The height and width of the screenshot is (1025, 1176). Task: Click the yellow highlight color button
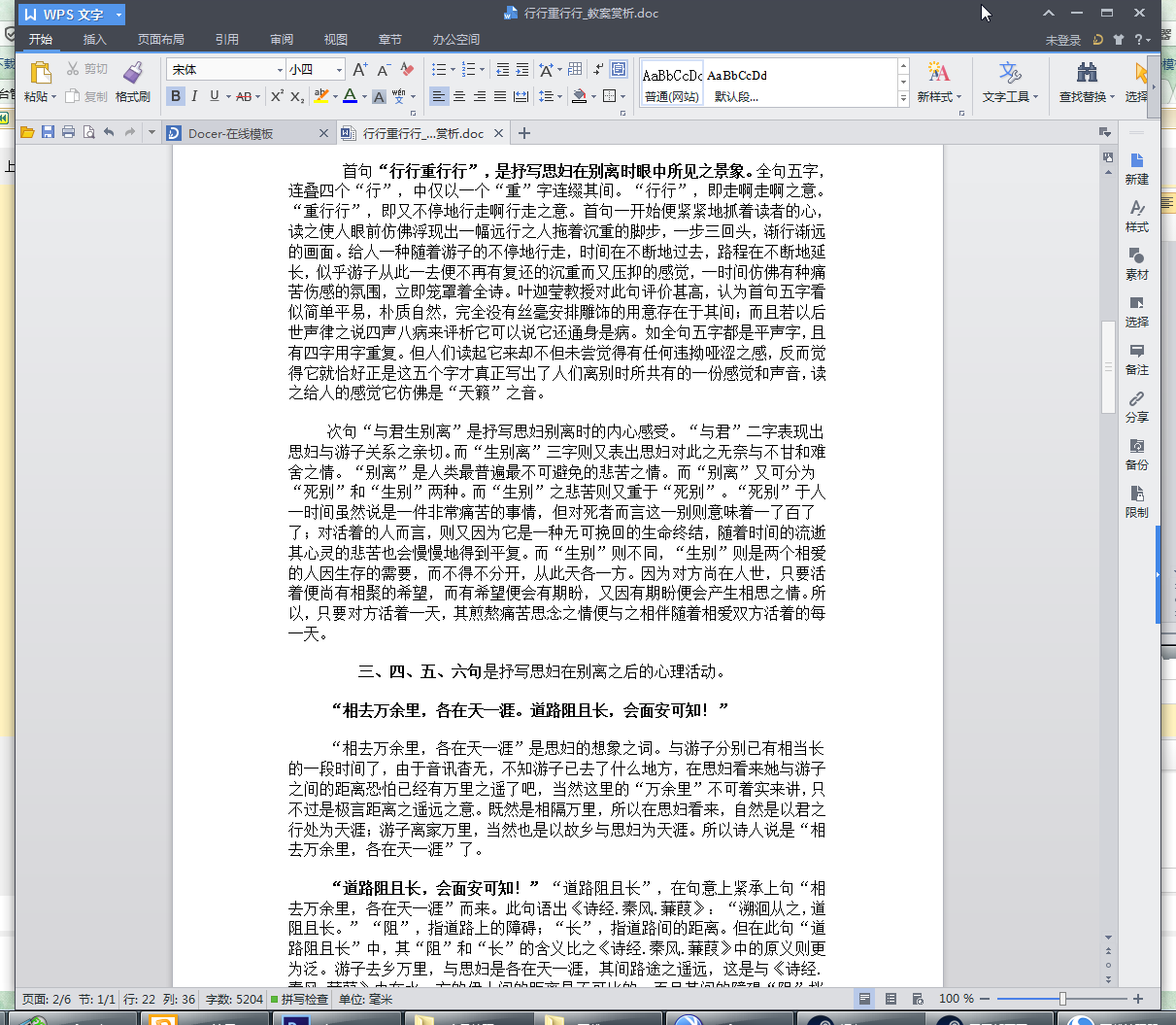pos(322,96)
